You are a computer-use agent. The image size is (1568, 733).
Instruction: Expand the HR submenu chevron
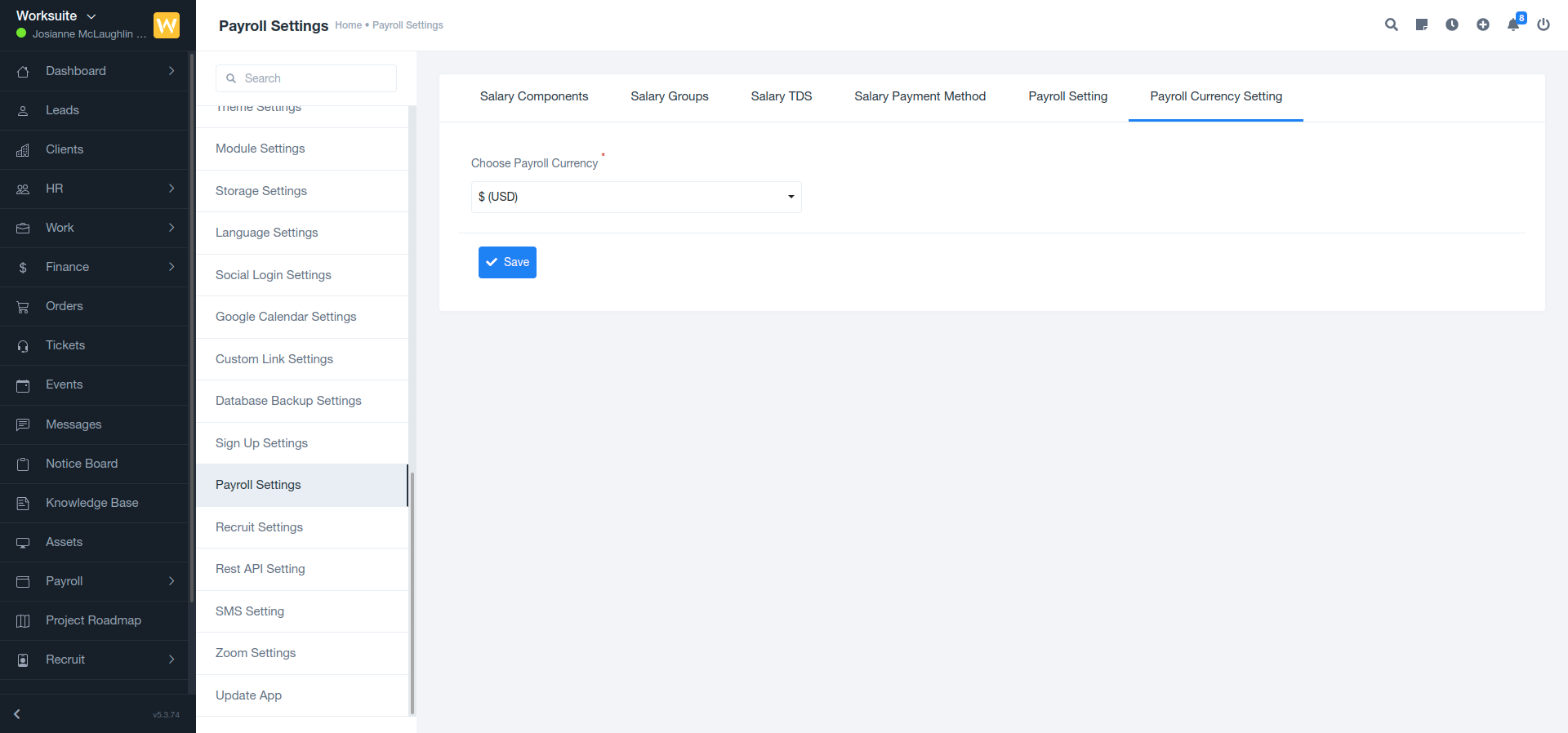171,189
